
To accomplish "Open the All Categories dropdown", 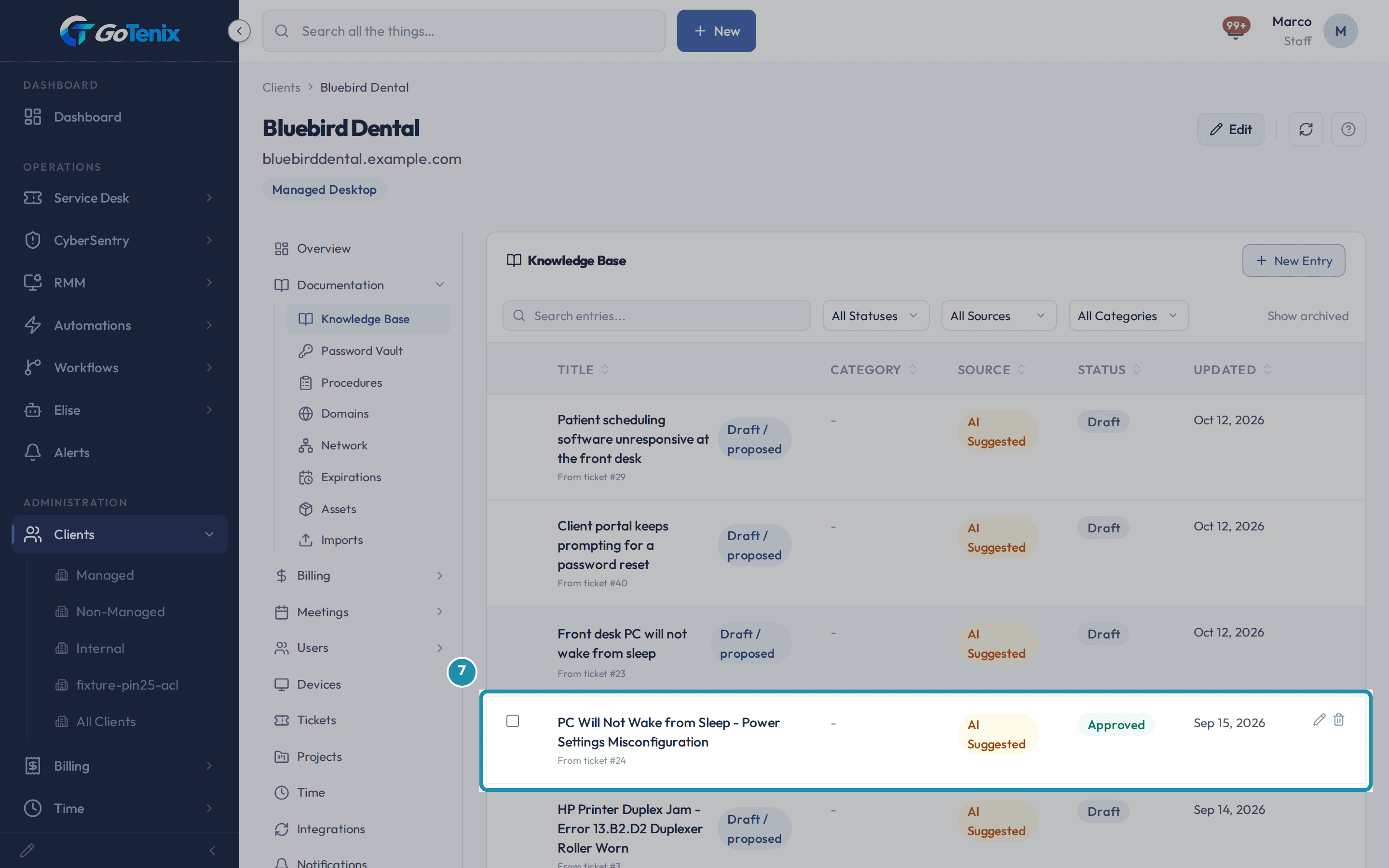I will pyautogui.click(x=1128, y=316).
